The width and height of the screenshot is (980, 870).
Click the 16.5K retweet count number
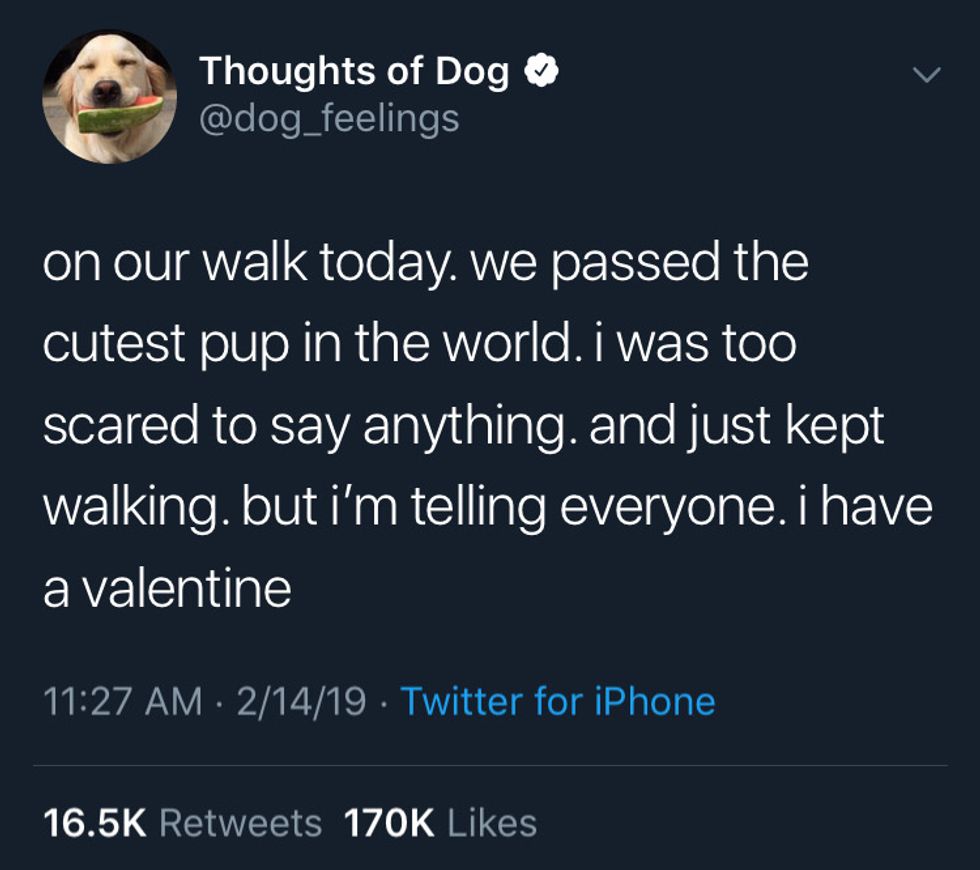(x=95, y=823)
